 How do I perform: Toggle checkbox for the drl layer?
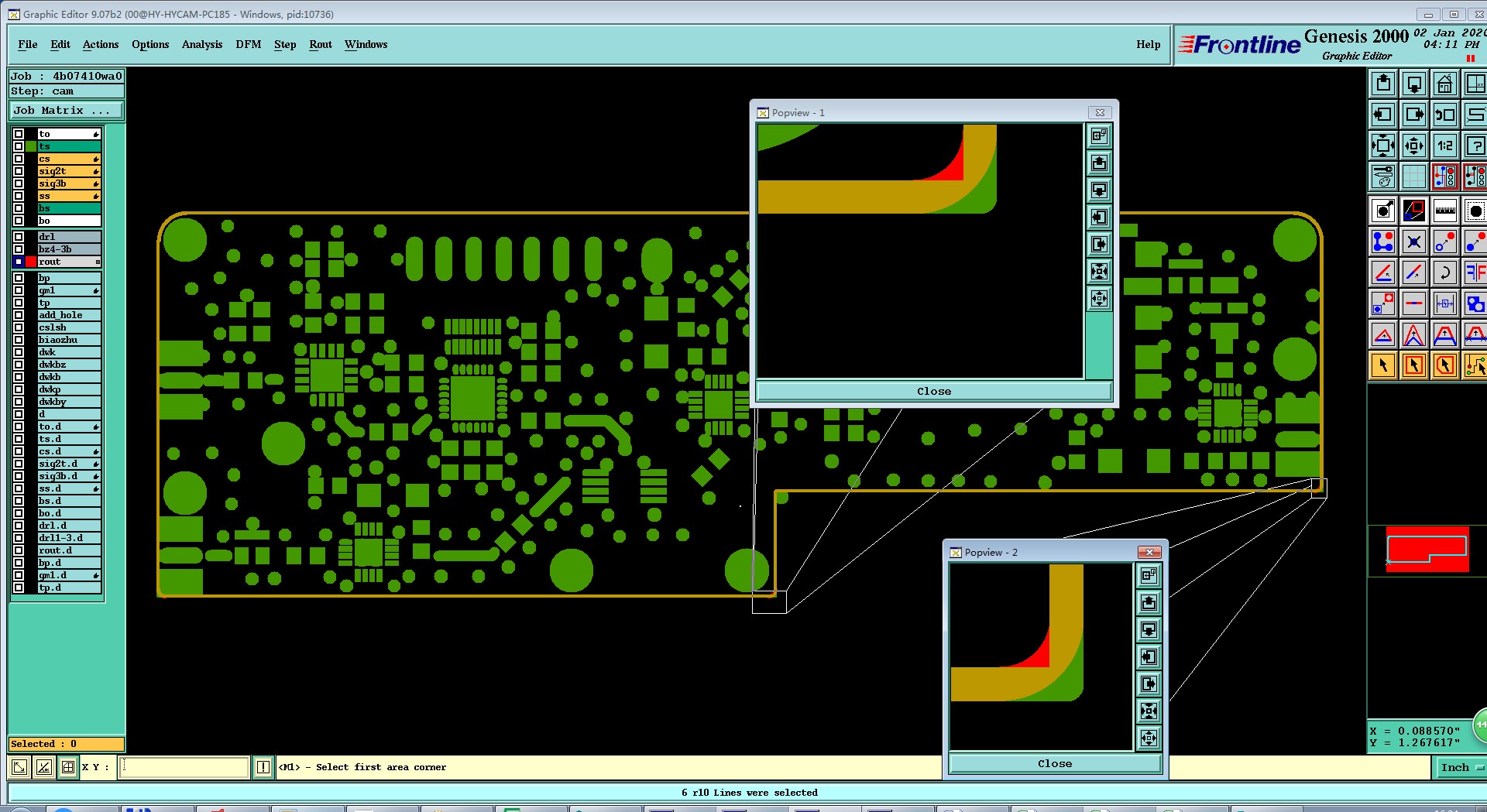(x=19, y=237)
